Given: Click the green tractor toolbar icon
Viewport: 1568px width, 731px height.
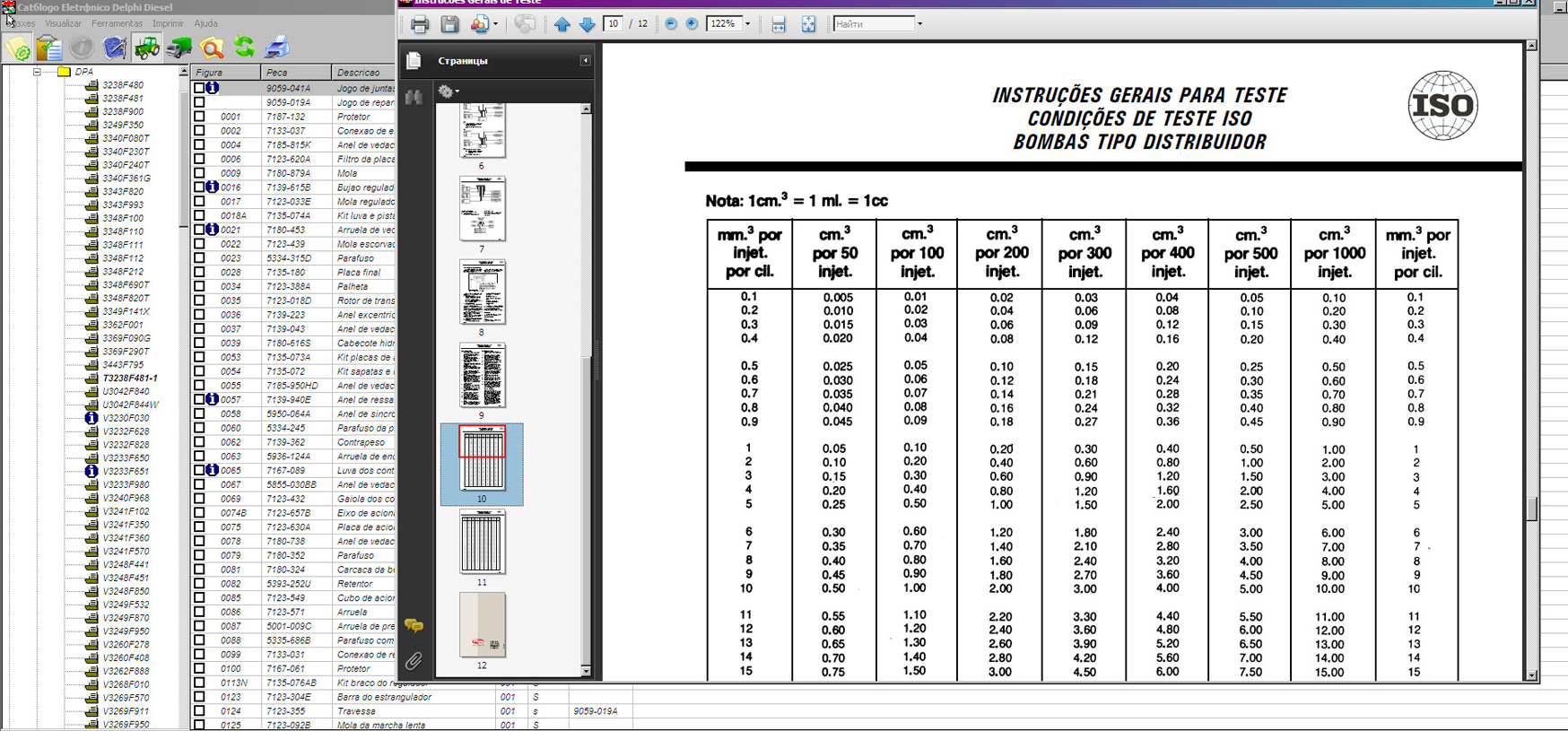Looking at the screenshot, I should [146, 48].
